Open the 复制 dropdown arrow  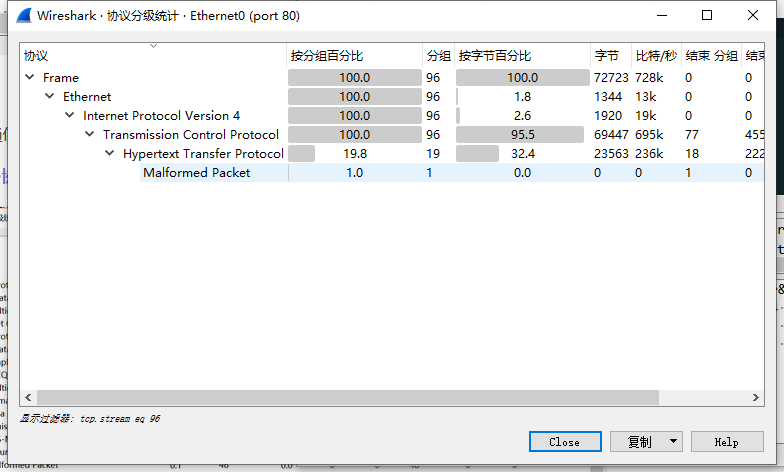673,442
